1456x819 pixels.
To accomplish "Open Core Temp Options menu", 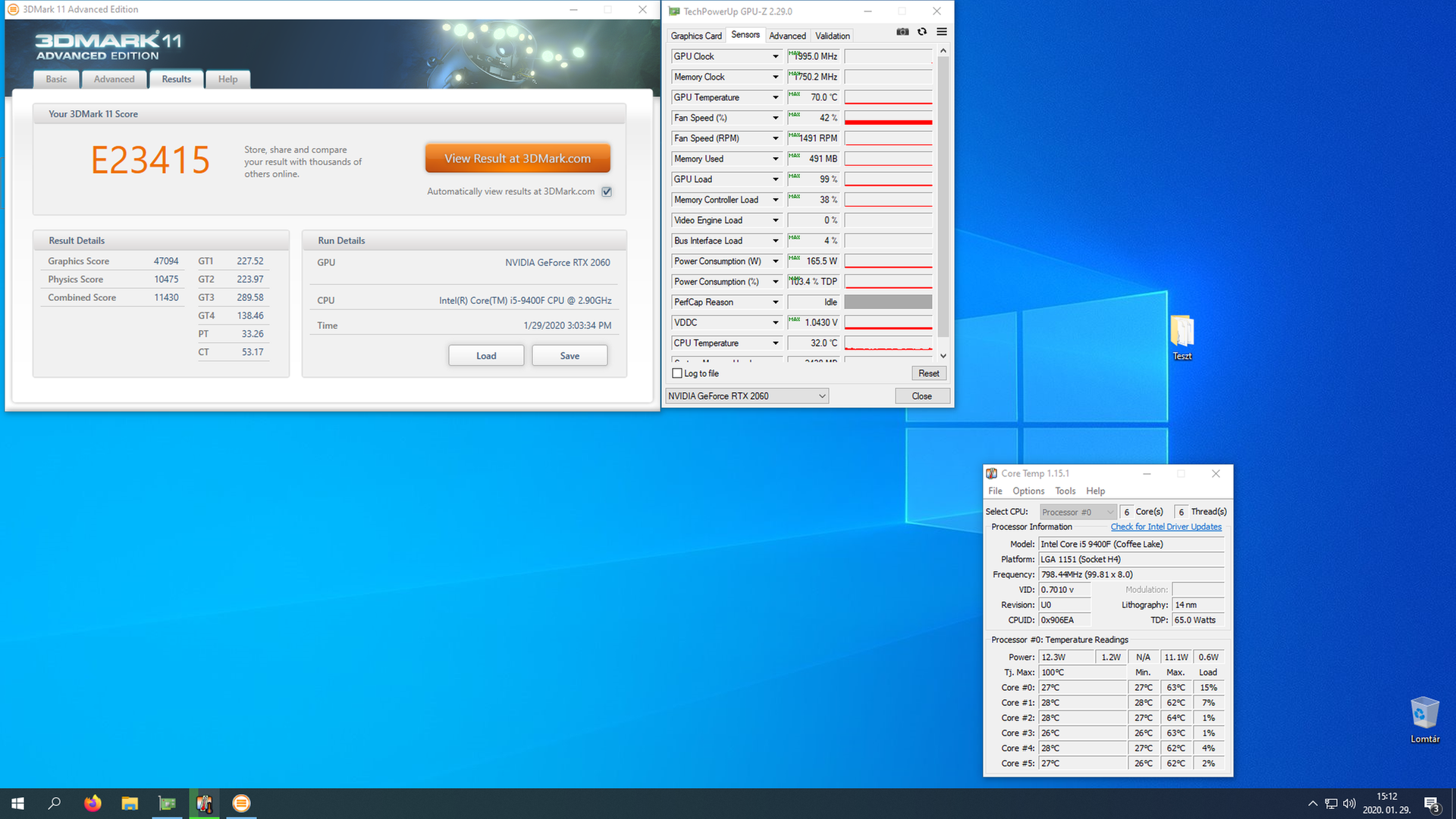I will tap(1028, 491).
